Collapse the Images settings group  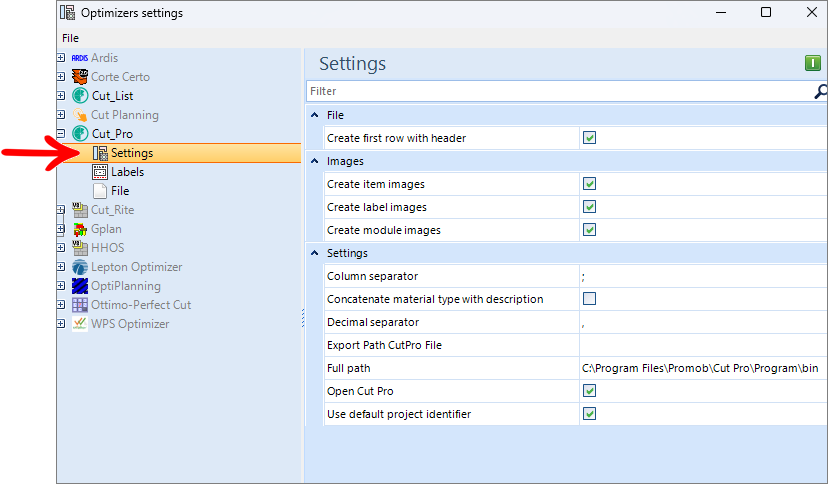(315, 161)
